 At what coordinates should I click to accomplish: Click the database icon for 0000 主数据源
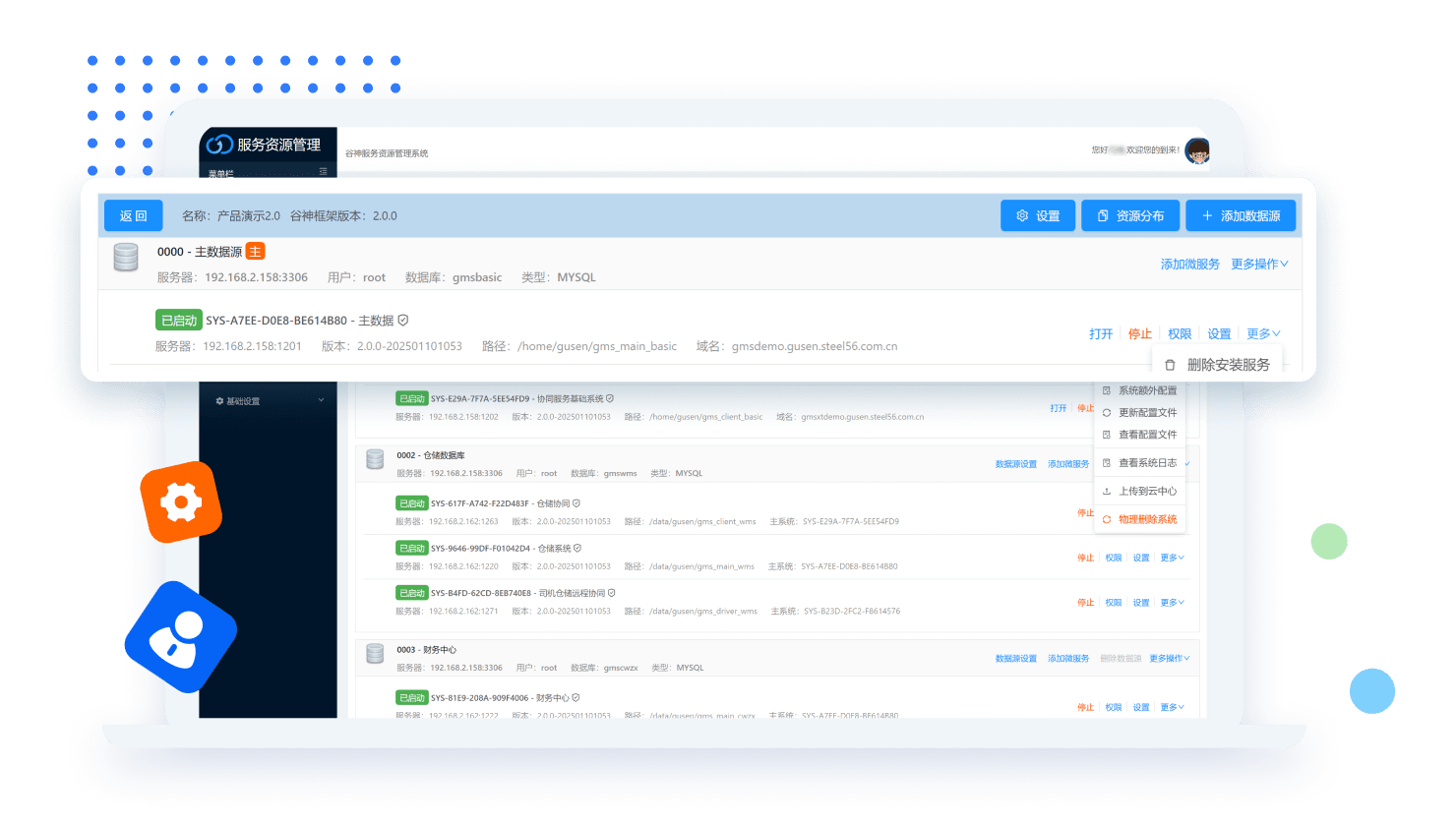(126, 258)
